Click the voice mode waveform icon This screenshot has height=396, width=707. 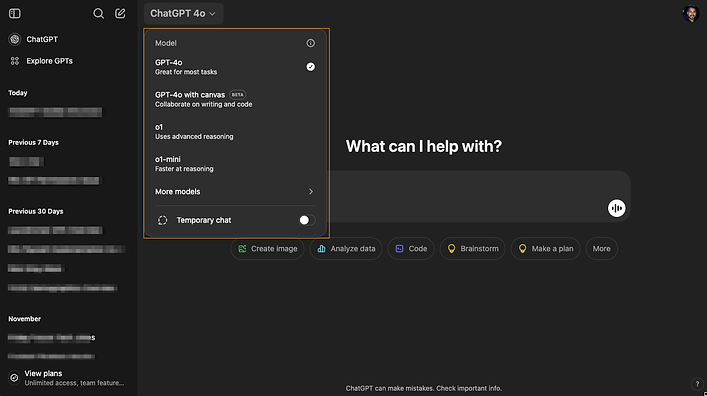616,208
